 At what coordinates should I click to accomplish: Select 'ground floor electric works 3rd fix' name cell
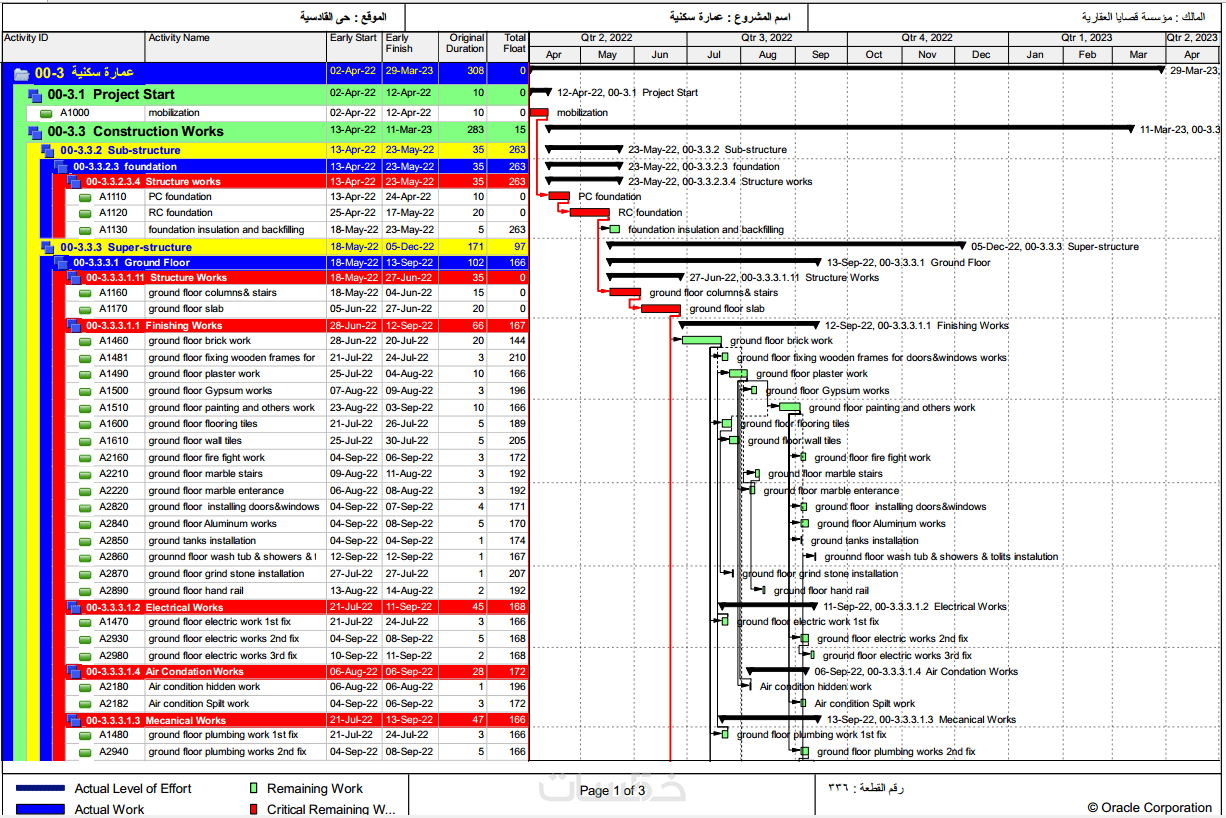coord(236,656)
